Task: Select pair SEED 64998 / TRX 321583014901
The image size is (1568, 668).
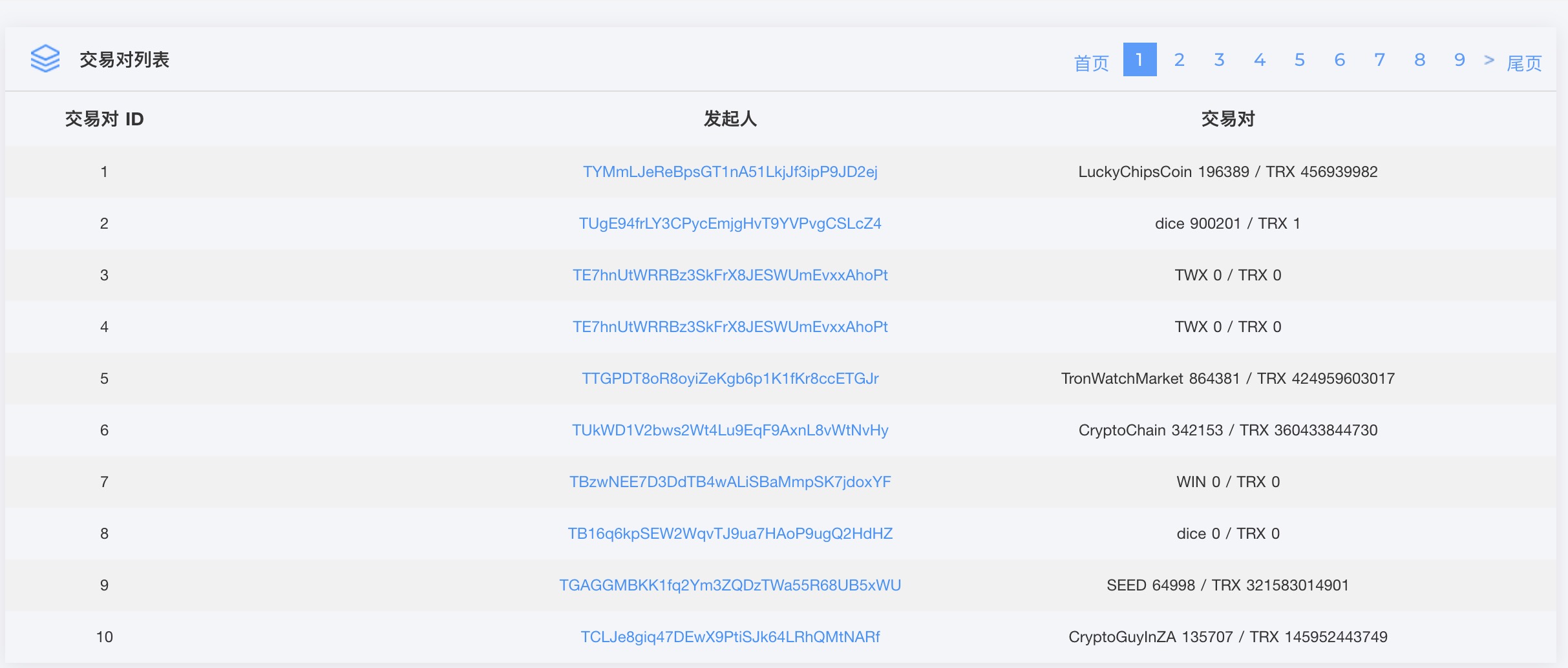Action: [1228, 585]
